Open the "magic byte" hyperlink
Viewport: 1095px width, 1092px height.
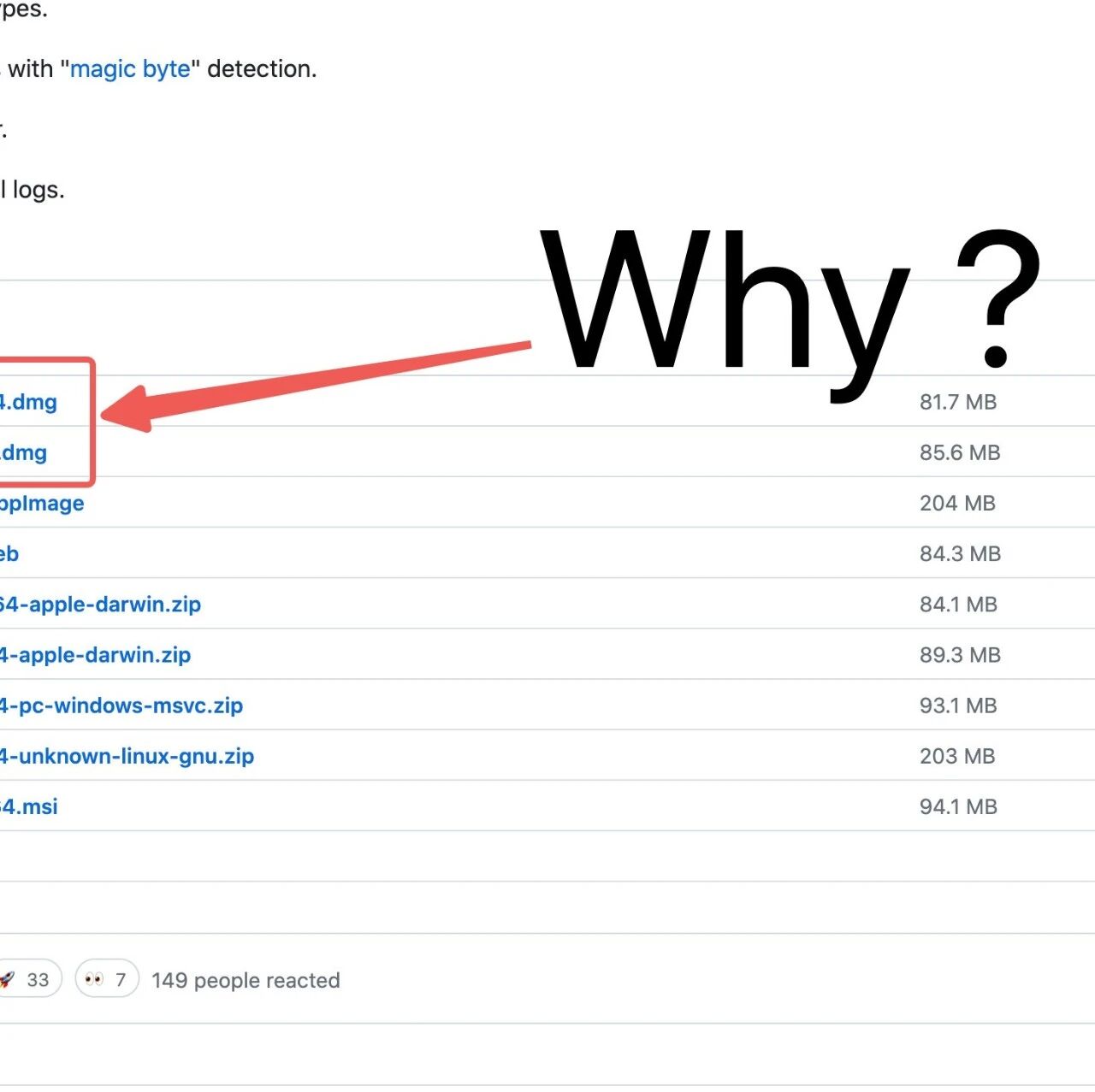(130, 68)
